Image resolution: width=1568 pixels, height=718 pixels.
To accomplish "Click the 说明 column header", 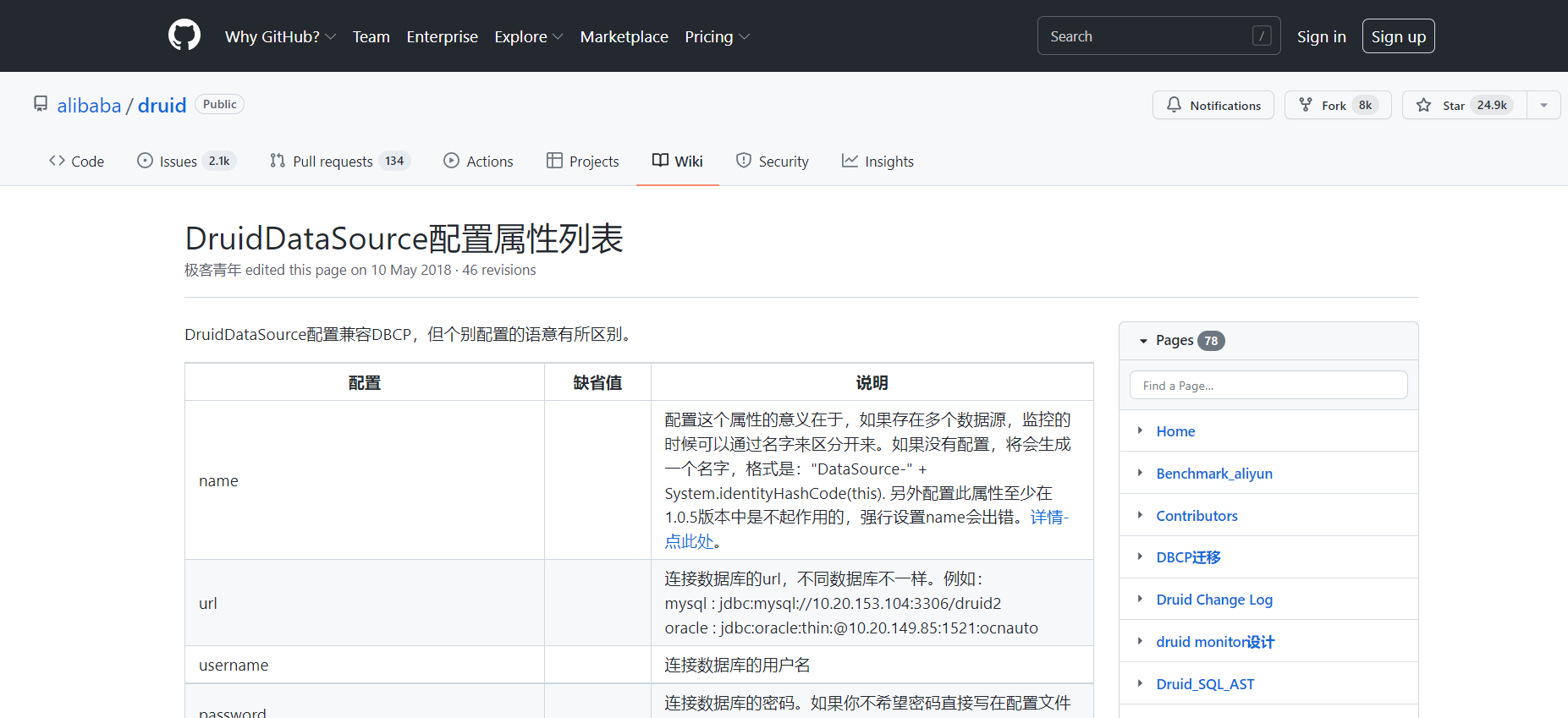I will pyautogui.click(x=872, y=382).
